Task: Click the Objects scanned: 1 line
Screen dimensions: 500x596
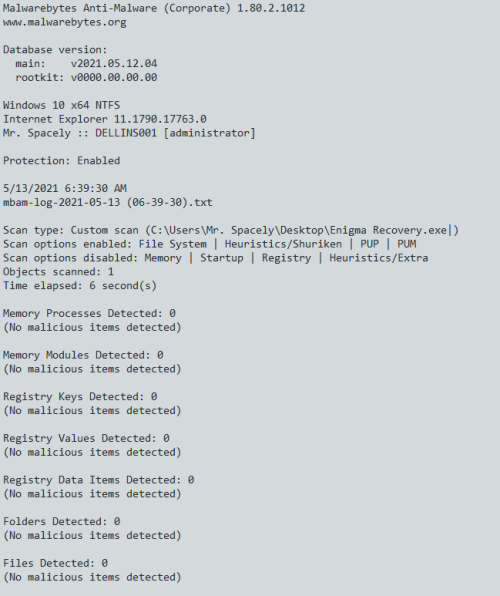Action: coord(58,272)
